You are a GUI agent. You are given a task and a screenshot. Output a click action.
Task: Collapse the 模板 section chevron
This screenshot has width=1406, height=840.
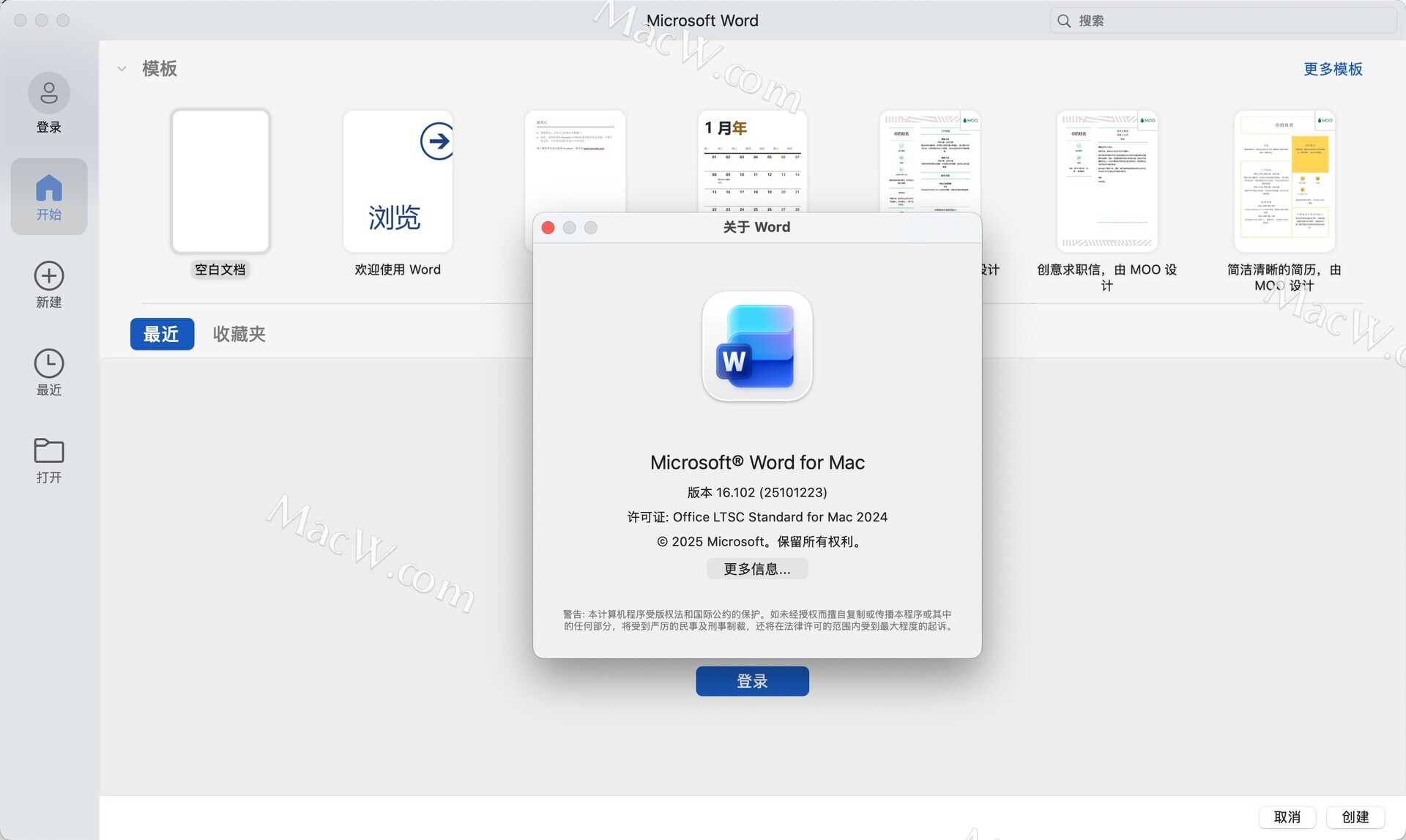[x=122, y=69]
